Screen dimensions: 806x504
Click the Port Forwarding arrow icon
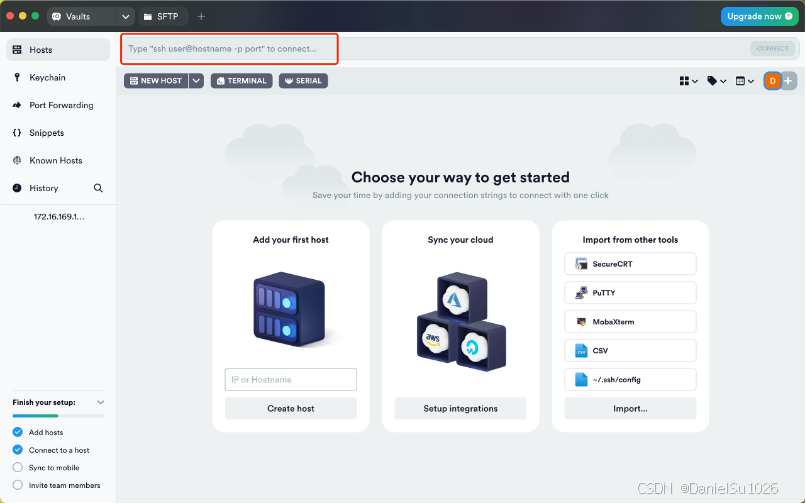click(17, 105)
